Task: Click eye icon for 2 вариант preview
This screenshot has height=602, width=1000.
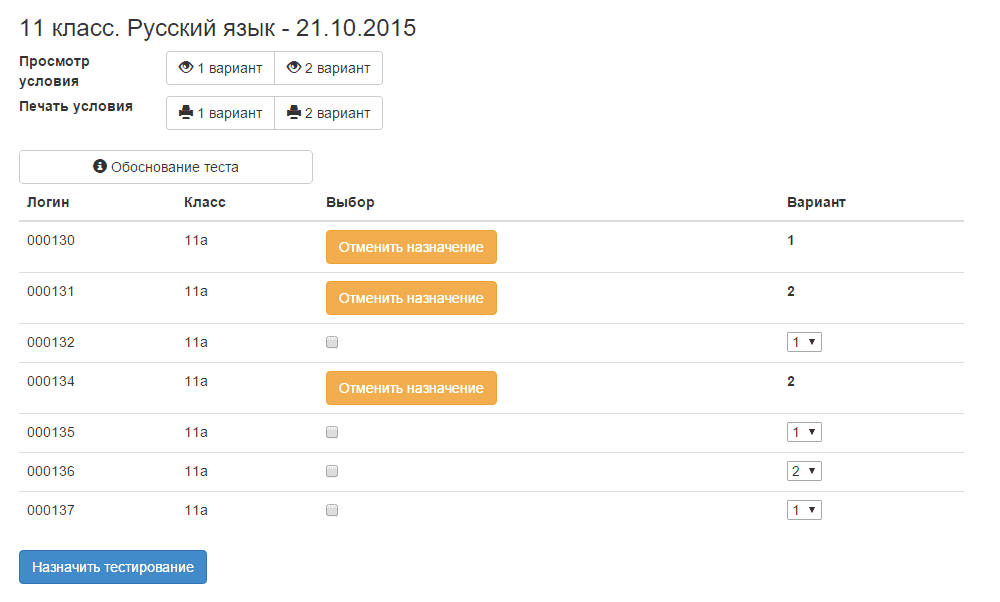Action: pos(294,68)
